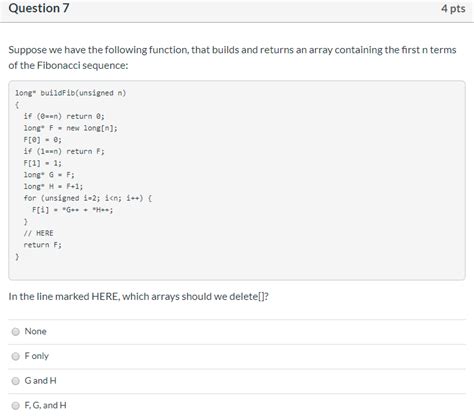Click the 'long* buildFib(unsigned n)' code line
This screenshot has height=420, width=474.
[x=71, y=93]
